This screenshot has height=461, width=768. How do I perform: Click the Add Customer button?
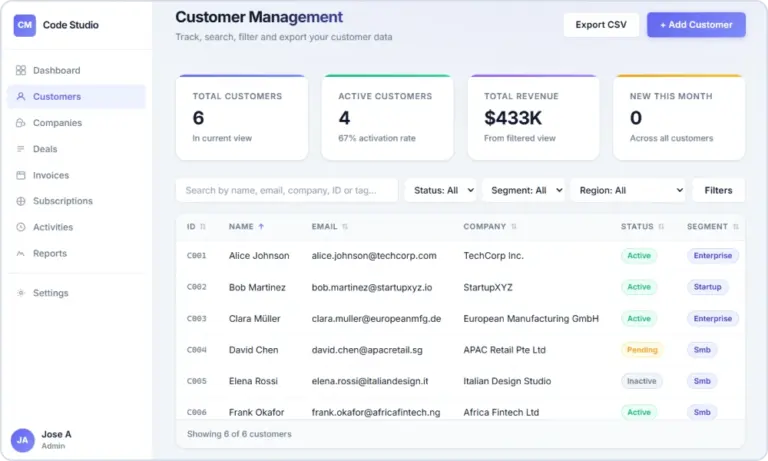[x=696, y=25]
